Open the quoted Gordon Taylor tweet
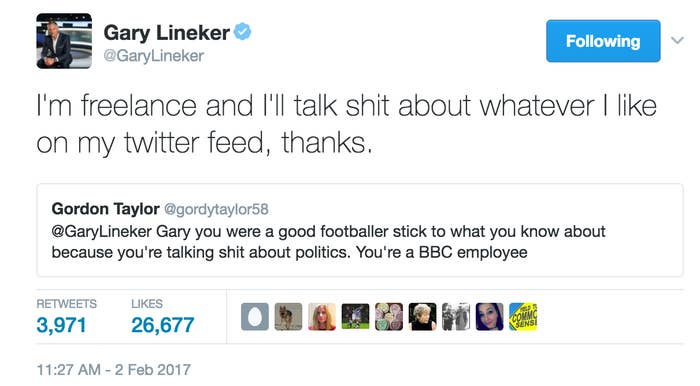Viewport: 700px width, 386px height. (x=360, y=230)
